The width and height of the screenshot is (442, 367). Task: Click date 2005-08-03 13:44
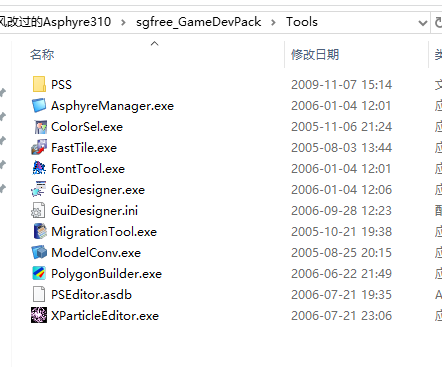coord(341,148)
